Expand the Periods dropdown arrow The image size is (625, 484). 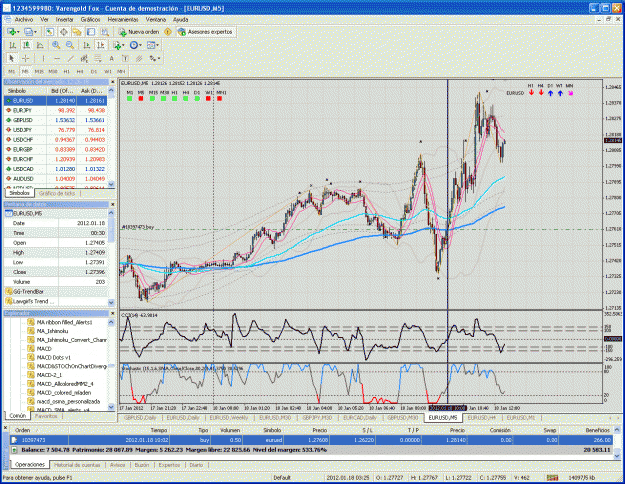click(x=140, y=45)
